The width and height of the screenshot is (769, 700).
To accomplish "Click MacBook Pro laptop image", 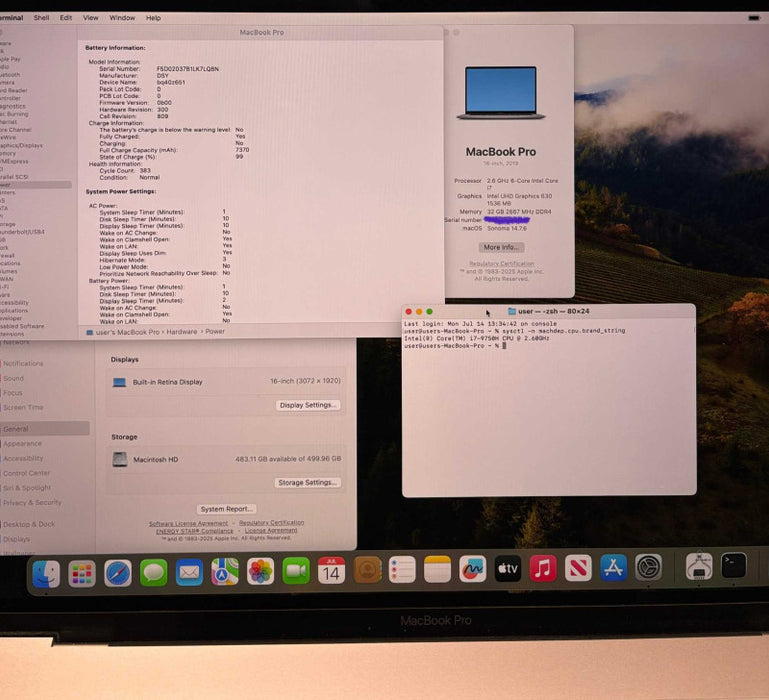I will click(x=501, y=93).
